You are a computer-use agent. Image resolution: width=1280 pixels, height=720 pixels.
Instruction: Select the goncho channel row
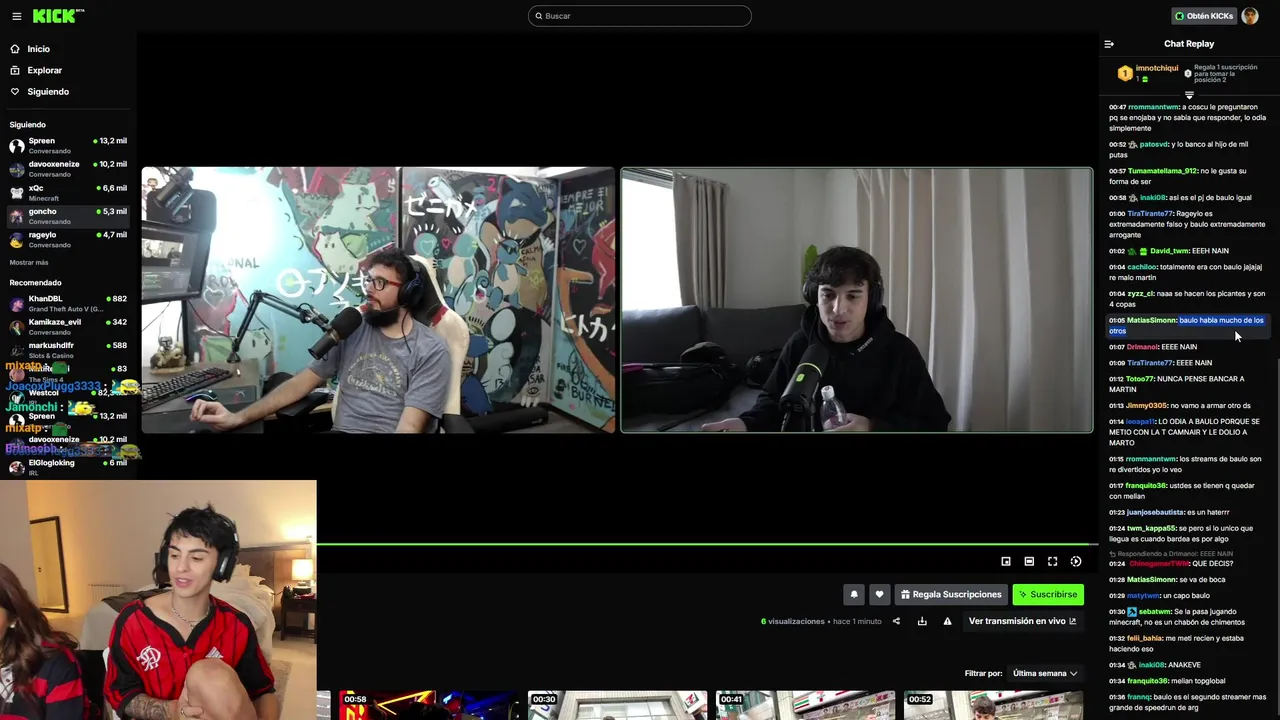tap(68, 216)
